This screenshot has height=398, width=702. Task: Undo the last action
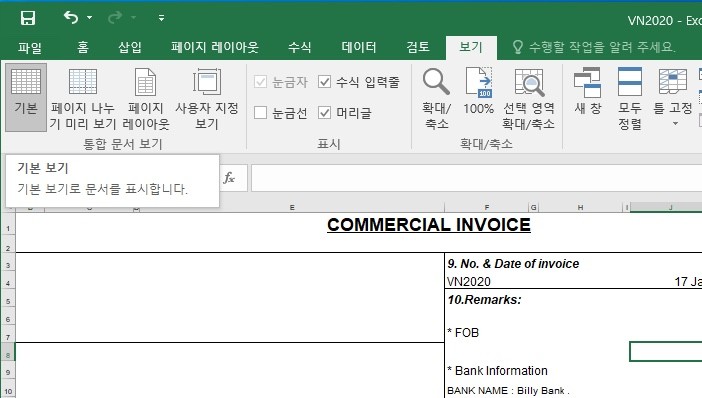[71, 17]
